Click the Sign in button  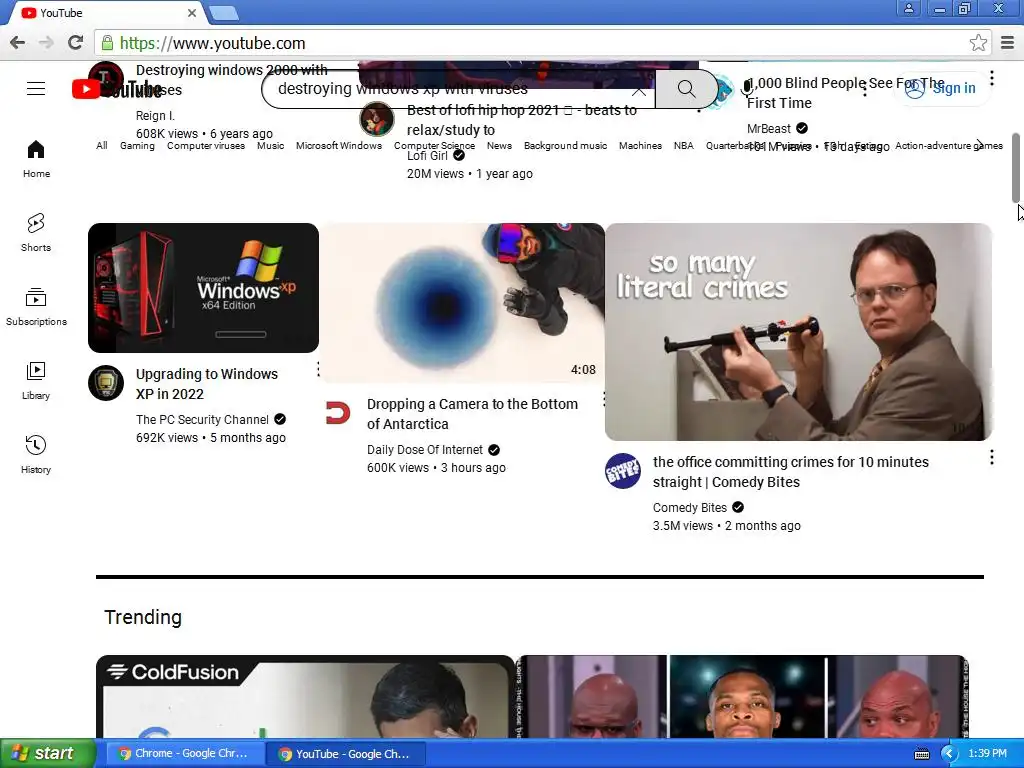pos(940,88)
